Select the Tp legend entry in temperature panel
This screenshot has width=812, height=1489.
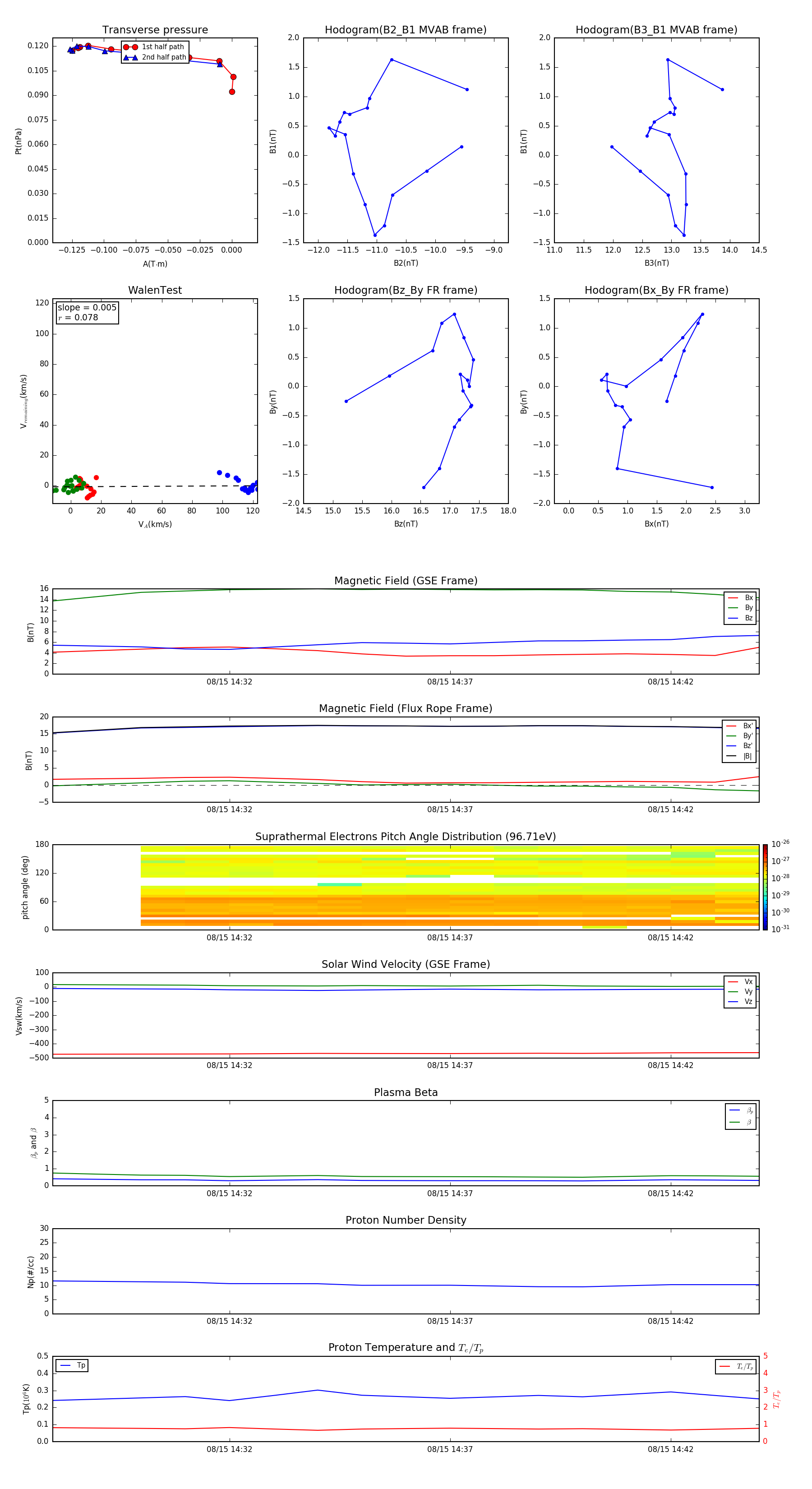click(72, 1365)
